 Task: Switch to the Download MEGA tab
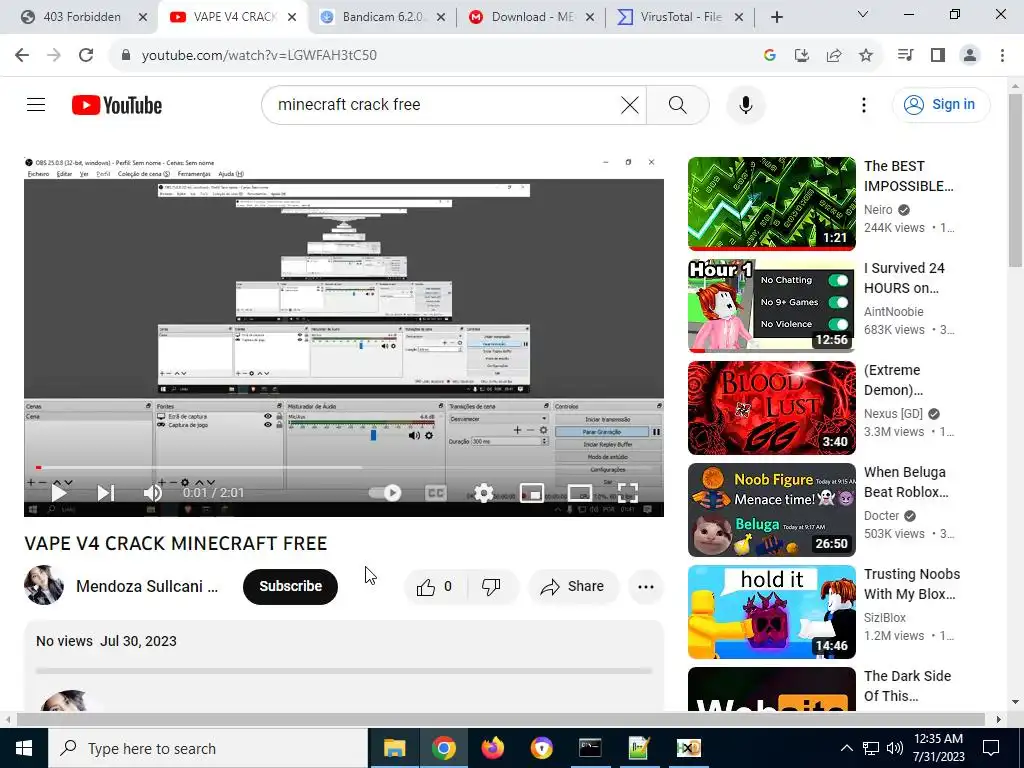532,17
